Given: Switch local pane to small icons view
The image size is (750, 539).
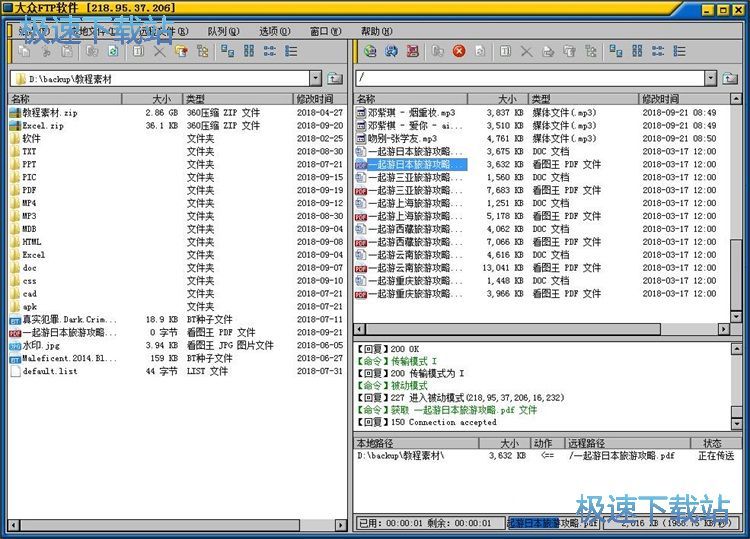Looking at the screenshot, I should click(x=249, y=51).
